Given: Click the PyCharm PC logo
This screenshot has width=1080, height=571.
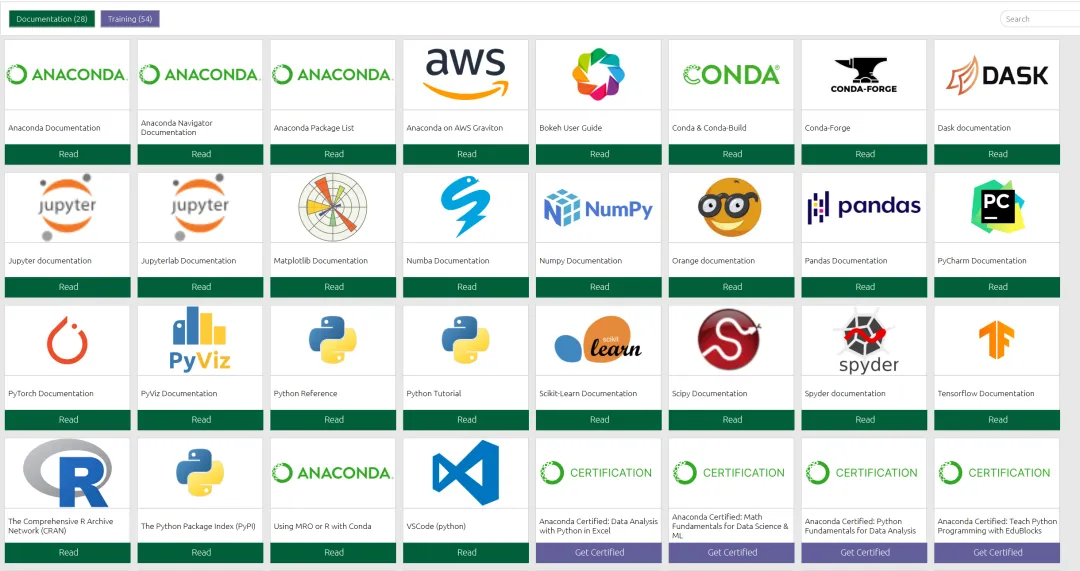Looking at the screenshot, I should [x=997, y=207].
